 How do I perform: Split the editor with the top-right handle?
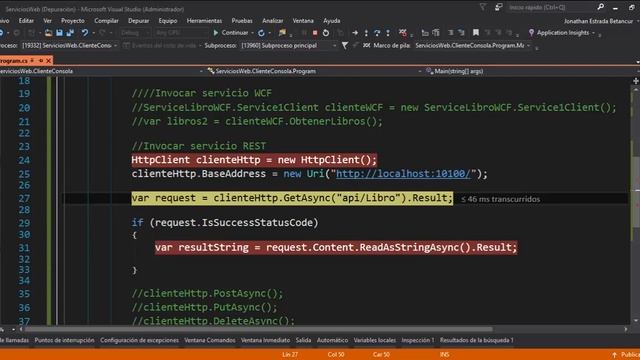tap(636, 81)
